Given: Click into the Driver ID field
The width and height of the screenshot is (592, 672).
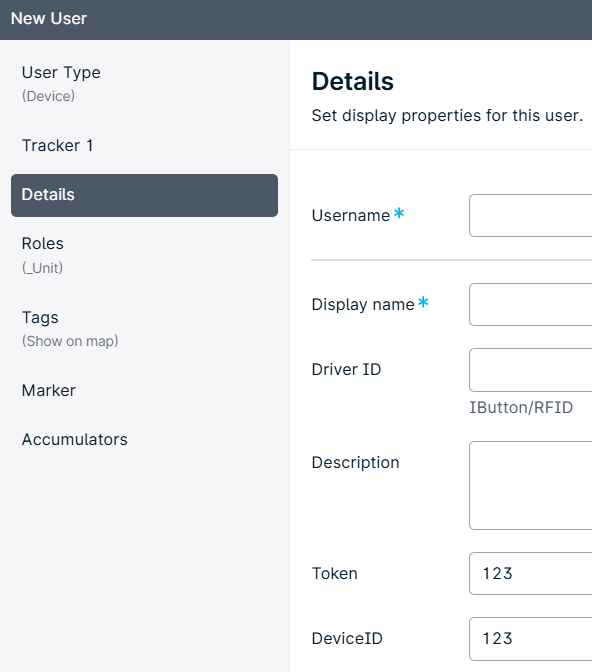Looking at the screenshot, I should tap(531, 370).
